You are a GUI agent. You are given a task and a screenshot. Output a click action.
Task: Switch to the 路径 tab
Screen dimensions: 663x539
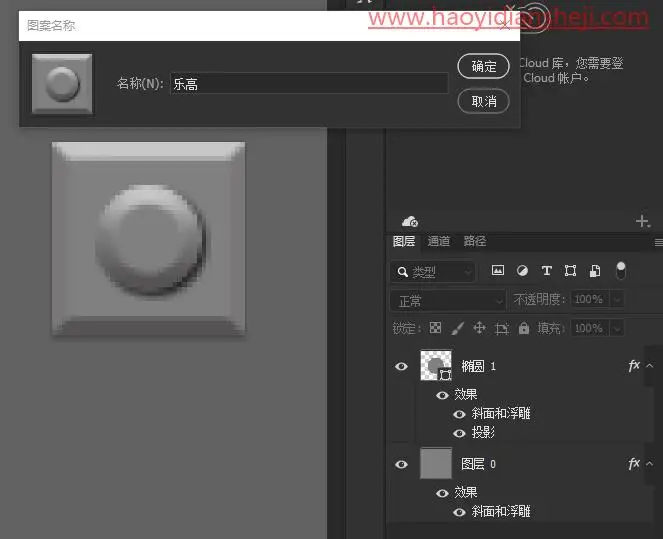(474, 241)
